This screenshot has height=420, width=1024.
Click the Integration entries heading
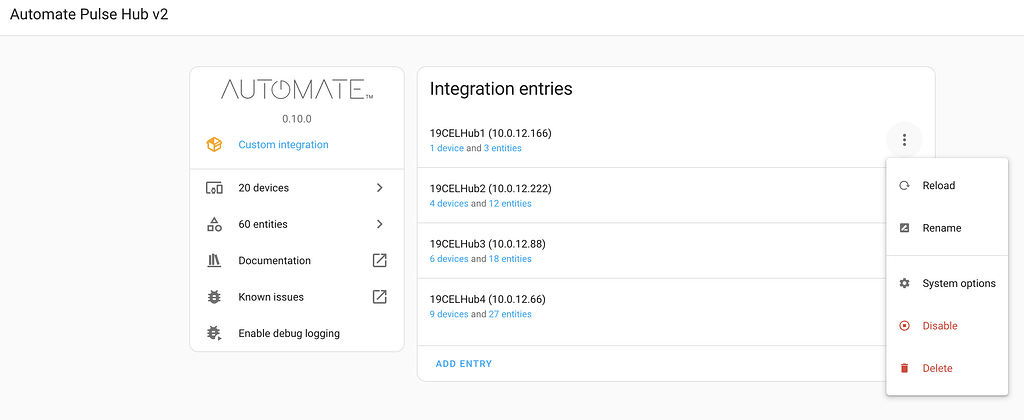501,89
